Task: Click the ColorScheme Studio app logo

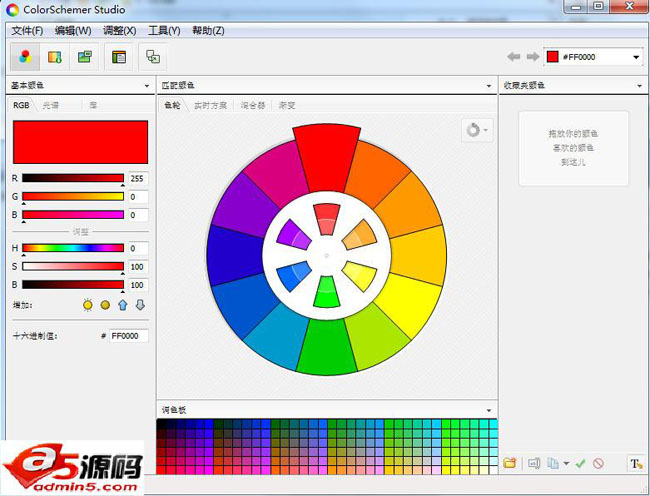Action: tap(12, 10)
